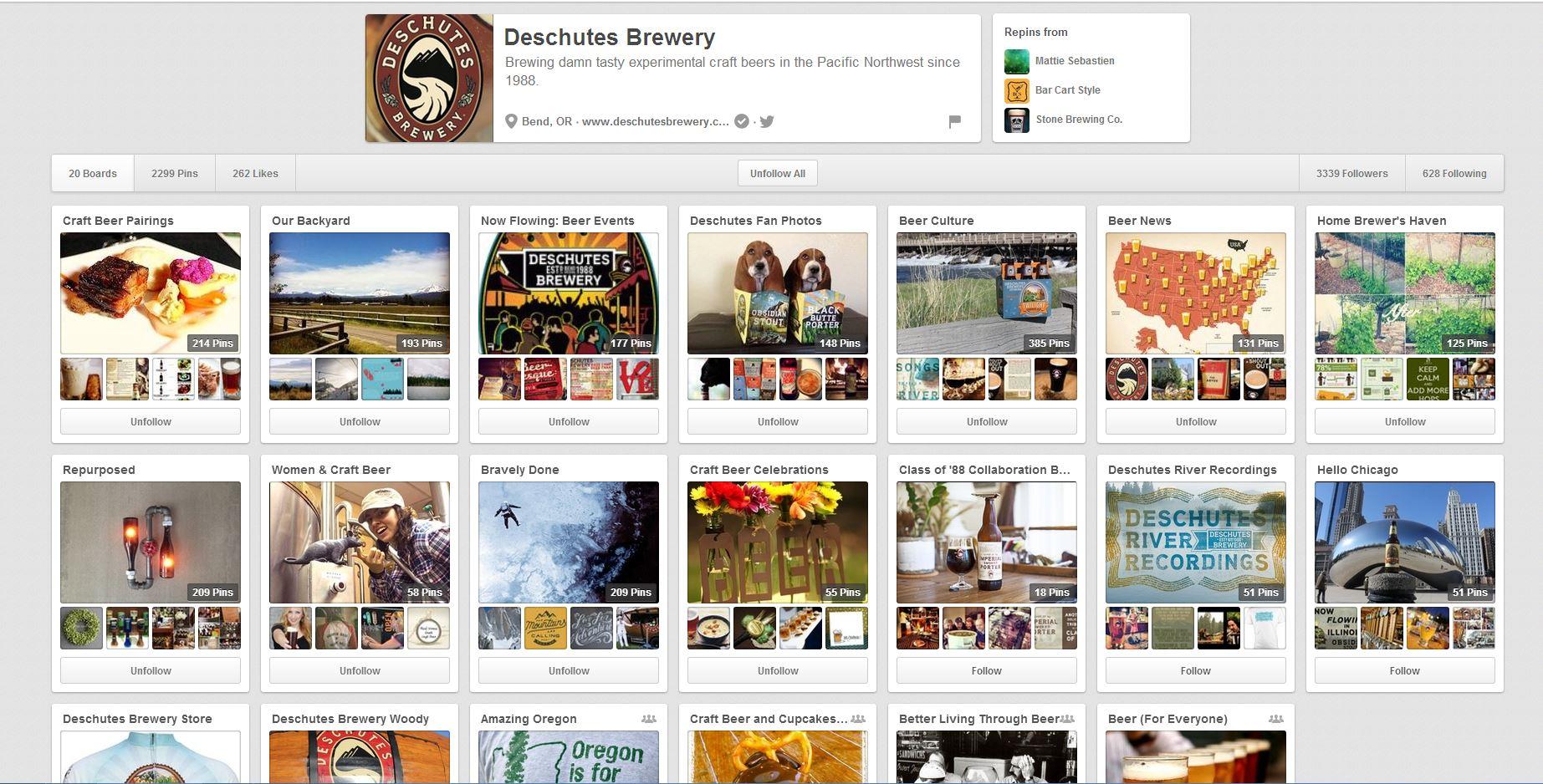1543x784 pixels.
Task: Open the deschutesbrewery website link
Action: coord(655,121)
